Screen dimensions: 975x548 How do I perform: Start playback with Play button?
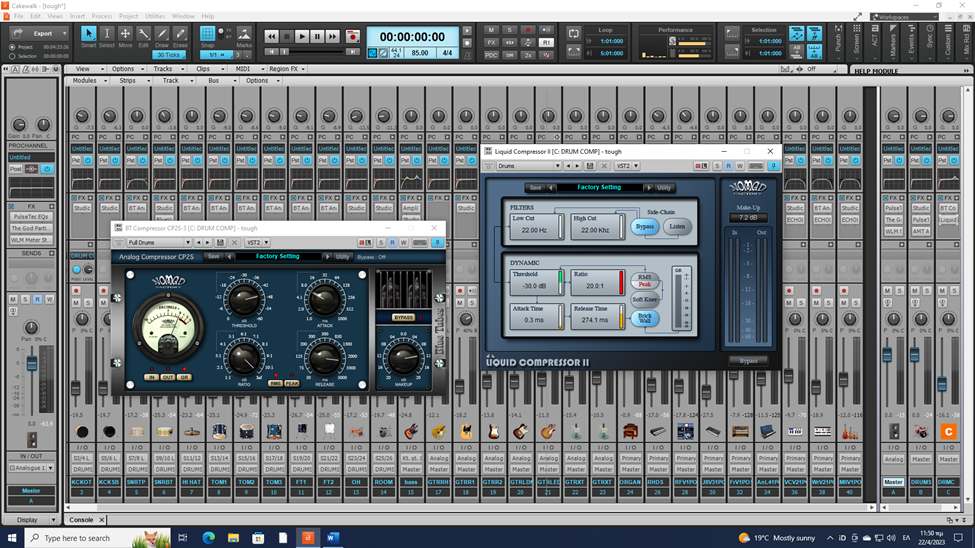302,37
